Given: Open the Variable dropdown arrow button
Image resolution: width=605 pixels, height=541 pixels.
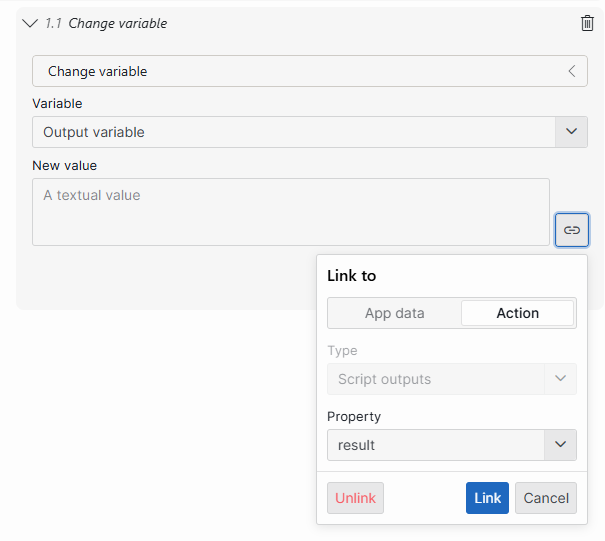Looking at the screenshot, I should (572, 132).
